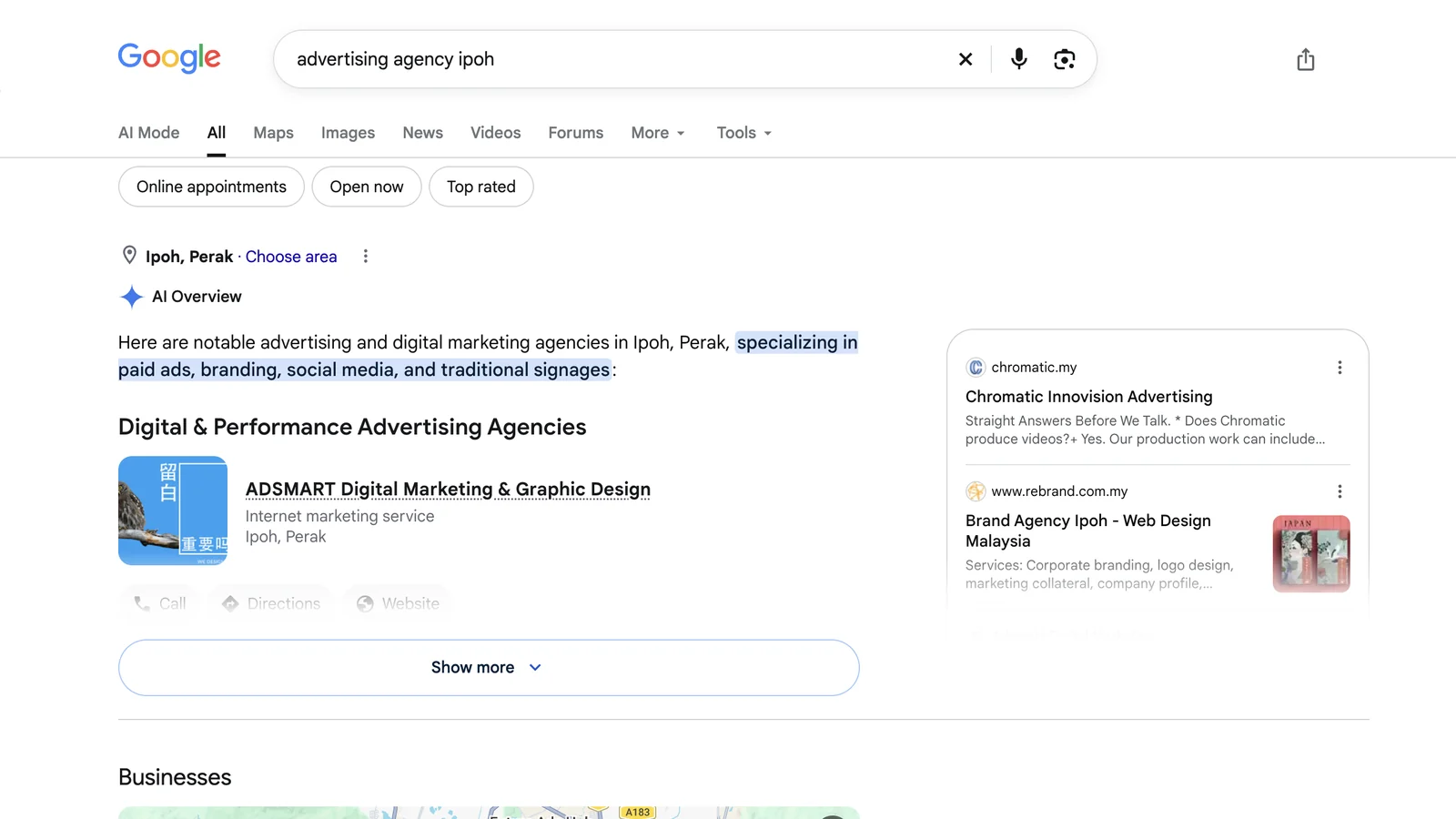
Task: Apply the Open now filter chip
Action: tap(367, 187)
